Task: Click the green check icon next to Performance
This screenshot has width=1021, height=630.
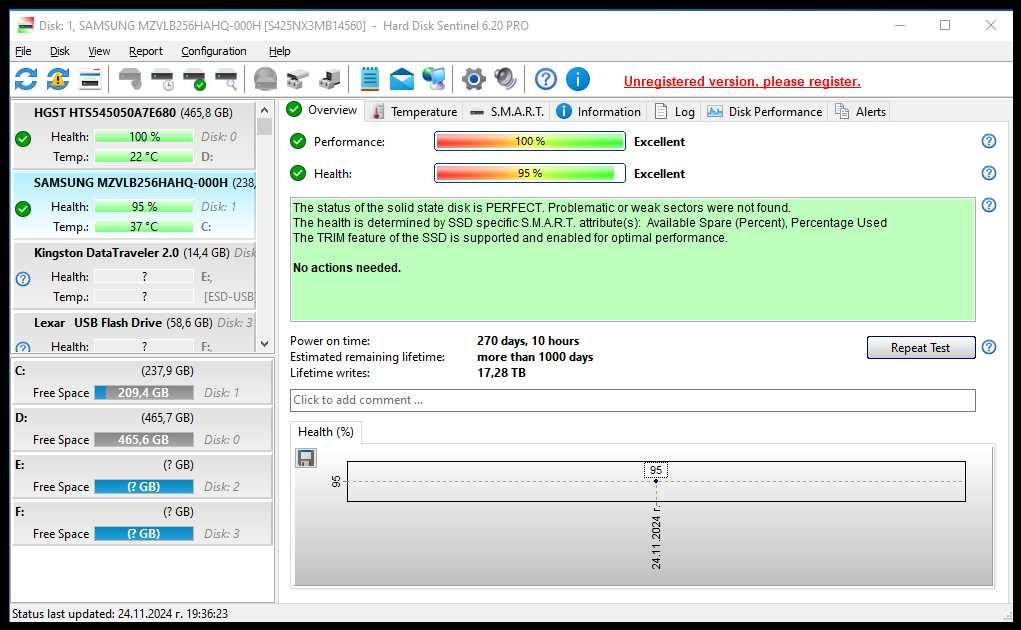Action: (x=298, y=141)
